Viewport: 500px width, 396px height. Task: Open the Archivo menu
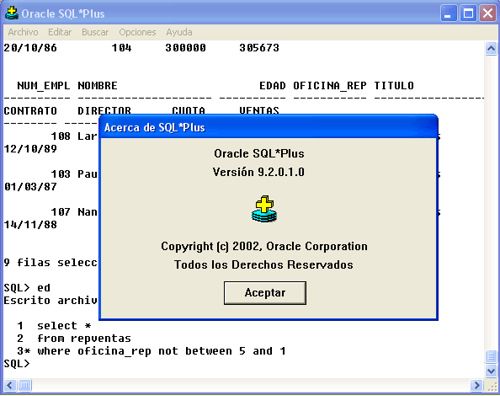[x=23, y=32]
